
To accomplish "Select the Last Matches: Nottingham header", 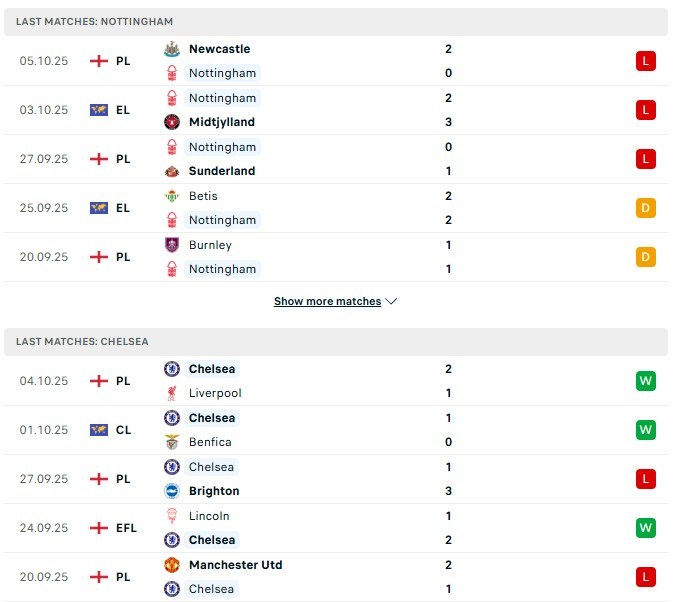I will click(88, 21).
